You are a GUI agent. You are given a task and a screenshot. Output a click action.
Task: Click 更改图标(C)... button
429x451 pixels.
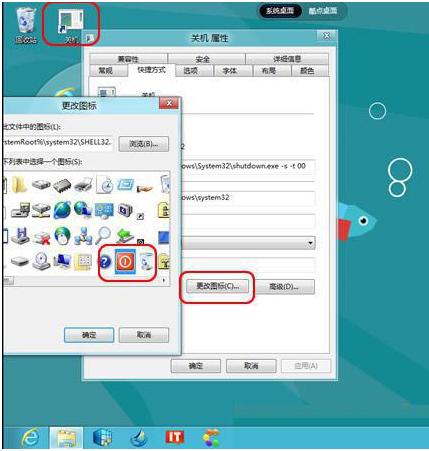pos(217,286)
